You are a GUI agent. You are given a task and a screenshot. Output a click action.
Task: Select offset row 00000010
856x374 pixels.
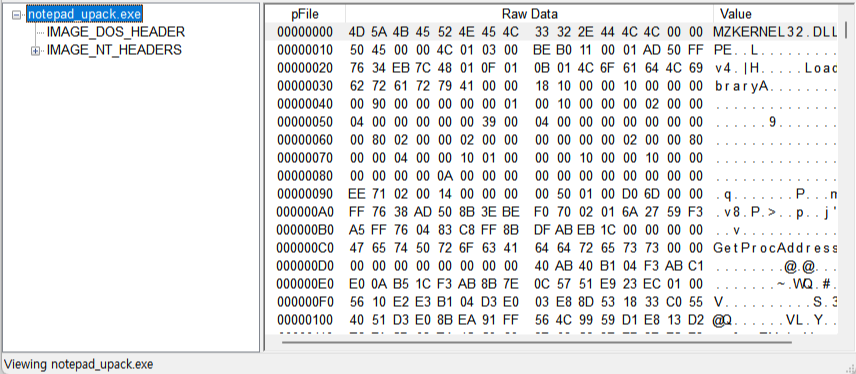click(551, 50)
